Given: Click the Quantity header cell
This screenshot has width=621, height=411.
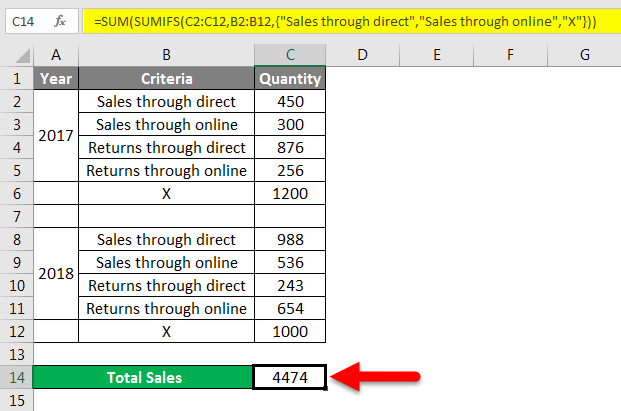Looking at the screenshot, I should pyautogui.click(x=289, y=78).
